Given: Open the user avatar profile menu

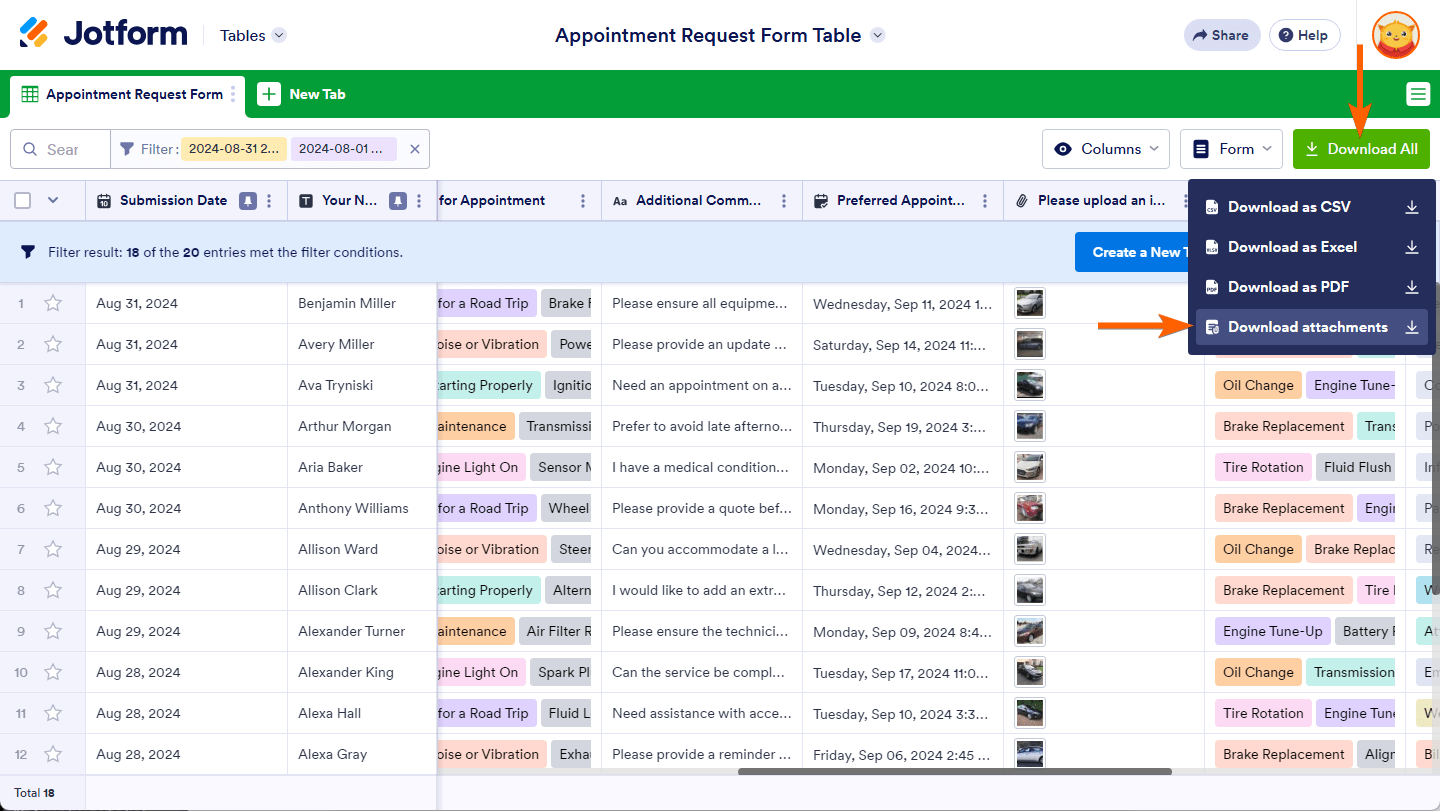Looking at the screenshot, I should [1395, 35].
